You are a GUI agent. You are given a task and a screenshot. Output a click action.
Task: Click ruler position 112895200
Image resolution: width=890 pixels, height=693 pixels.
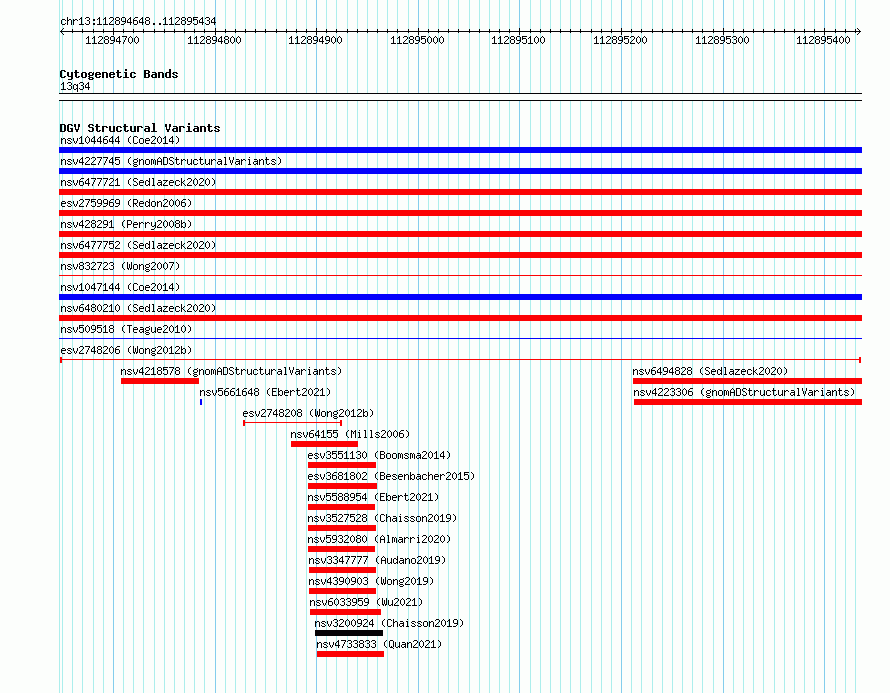[620, 40]
